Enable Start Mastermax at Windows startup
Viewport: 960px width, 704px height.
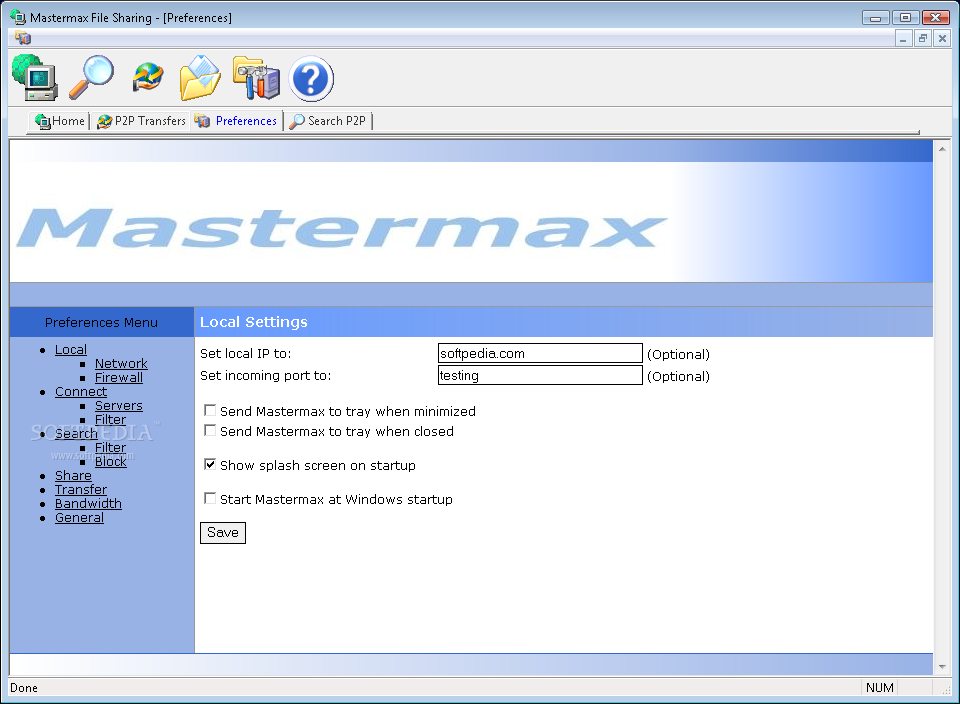click(x=210, y=498)
